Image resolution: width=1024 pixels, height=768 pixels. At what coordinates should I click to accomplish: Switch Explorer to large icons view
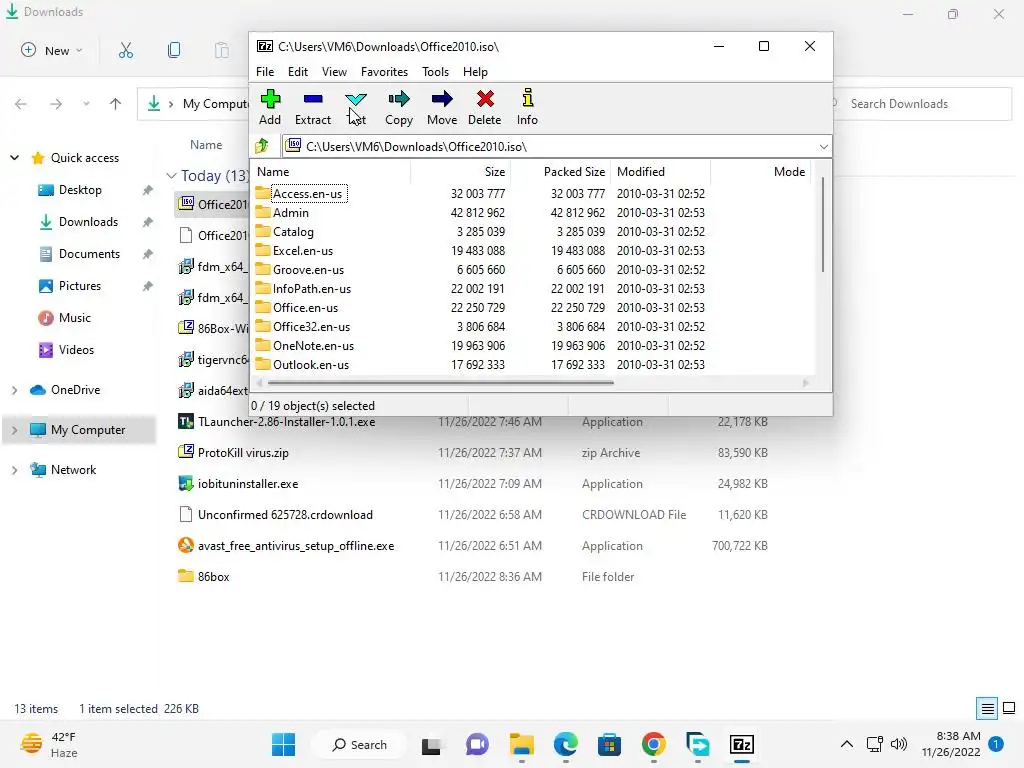(1009, 709)
